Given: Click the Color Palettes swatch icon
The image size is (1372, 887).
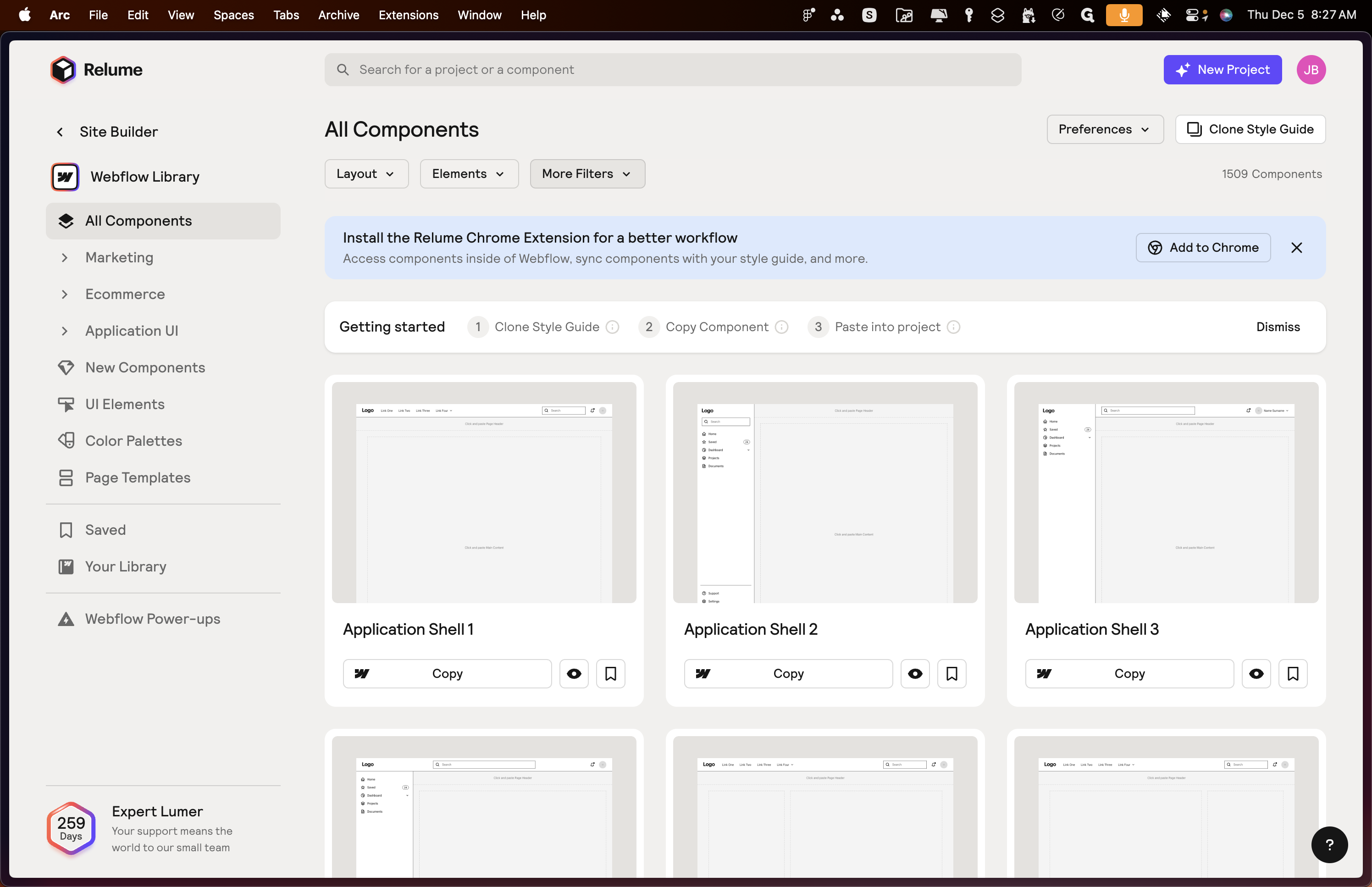Looking at the screenshot, I should tap(66, 441).
